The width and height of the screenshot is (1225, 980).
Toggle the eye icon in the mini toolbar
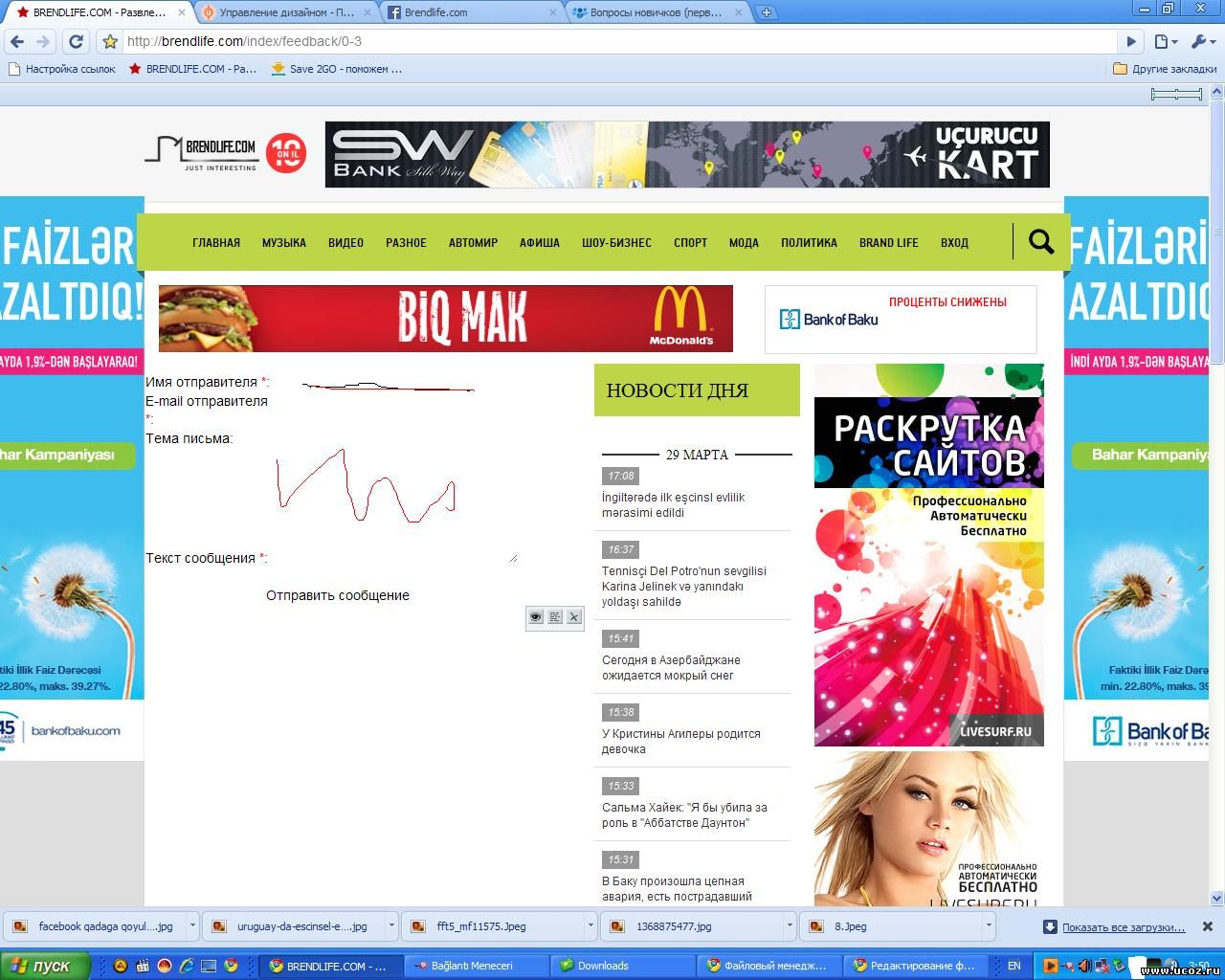536,617
